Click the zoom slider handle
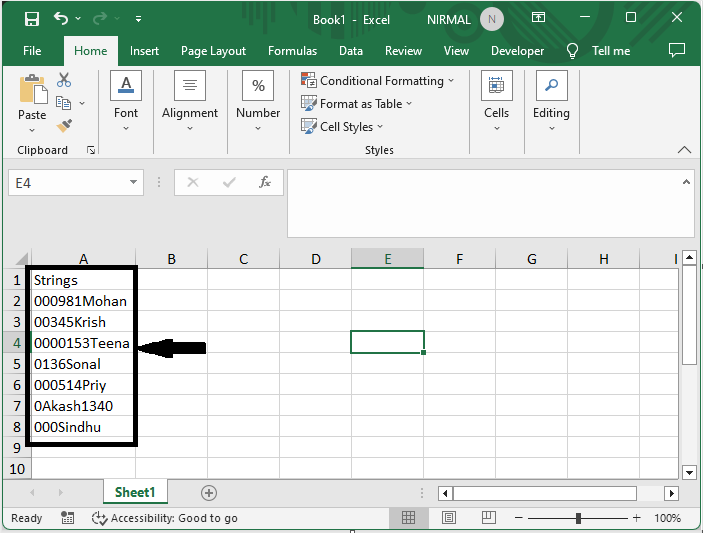 click(x=578, y=518)
